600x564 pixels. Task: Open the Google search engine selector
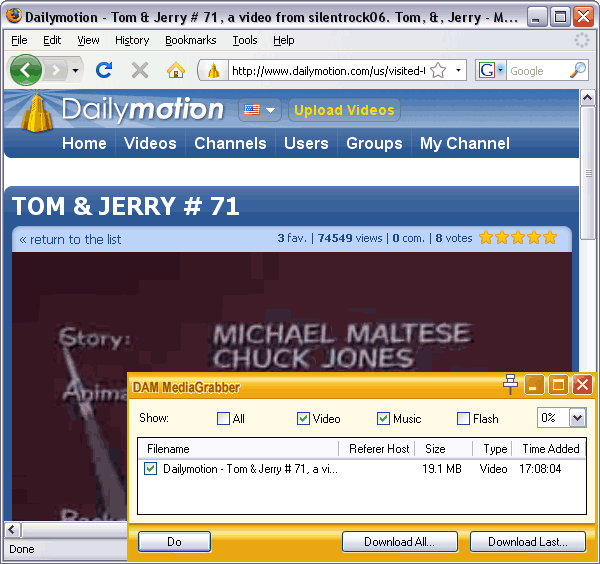(491, 70)
